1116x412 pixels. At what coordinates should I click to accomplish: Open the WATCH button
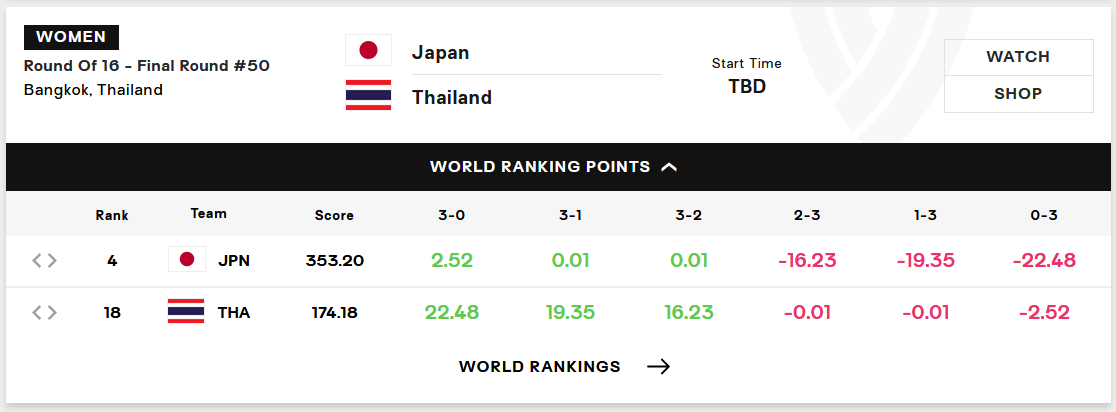(1018, 57)
